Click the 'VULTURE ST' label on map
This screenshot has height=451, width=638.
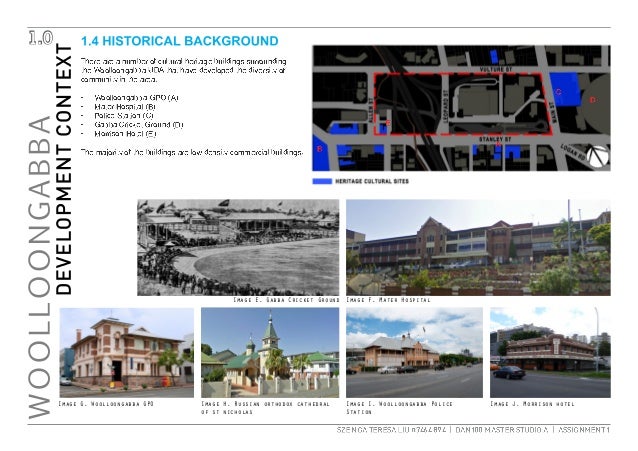(x=495, y=70)
